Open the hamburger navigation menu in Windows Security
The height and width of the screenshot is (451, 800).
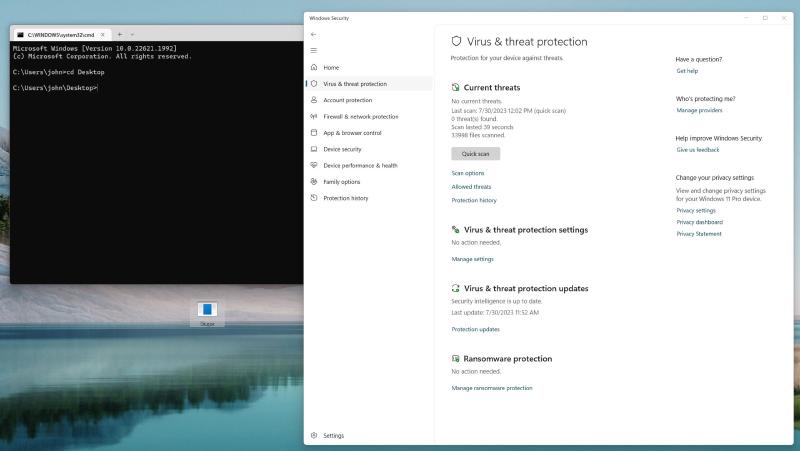click(x=313, y=51)
